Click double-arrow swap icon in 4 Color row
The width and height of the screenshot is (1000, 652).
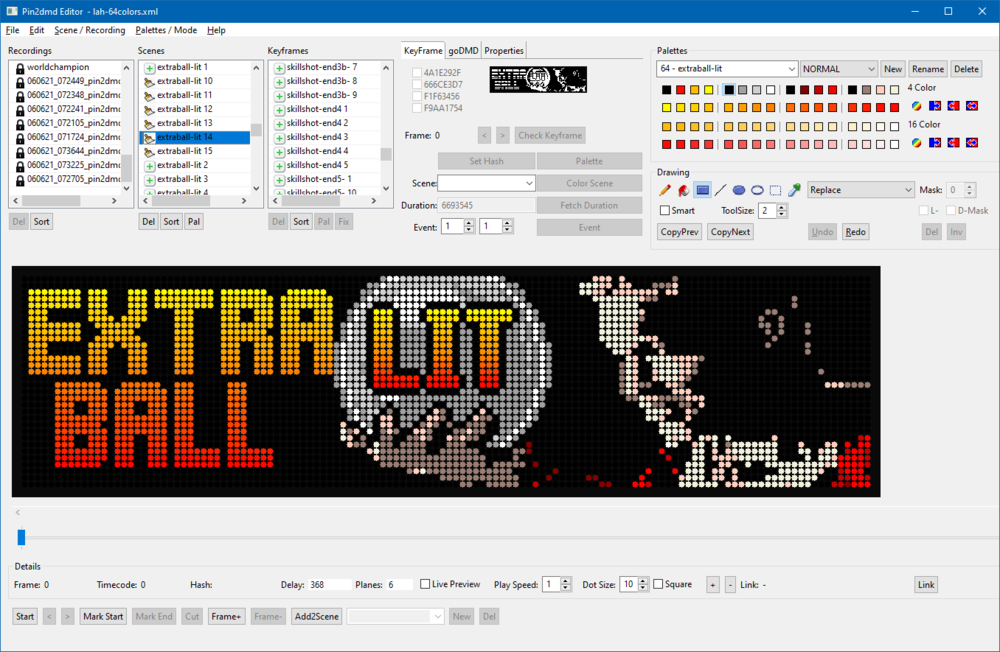tap(972, 106)
